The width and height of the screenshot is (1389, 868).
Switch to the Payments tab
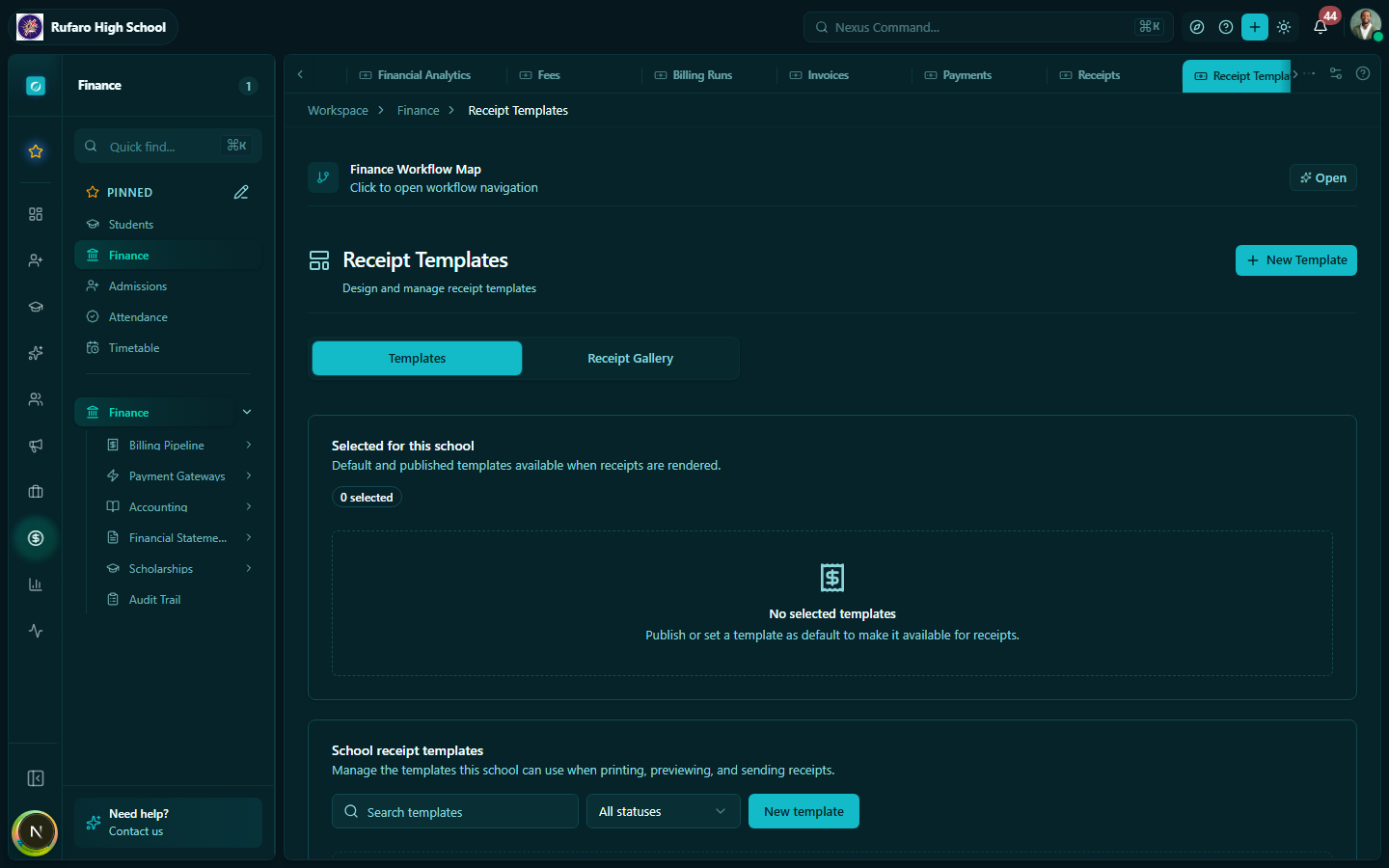coord(958,75)
